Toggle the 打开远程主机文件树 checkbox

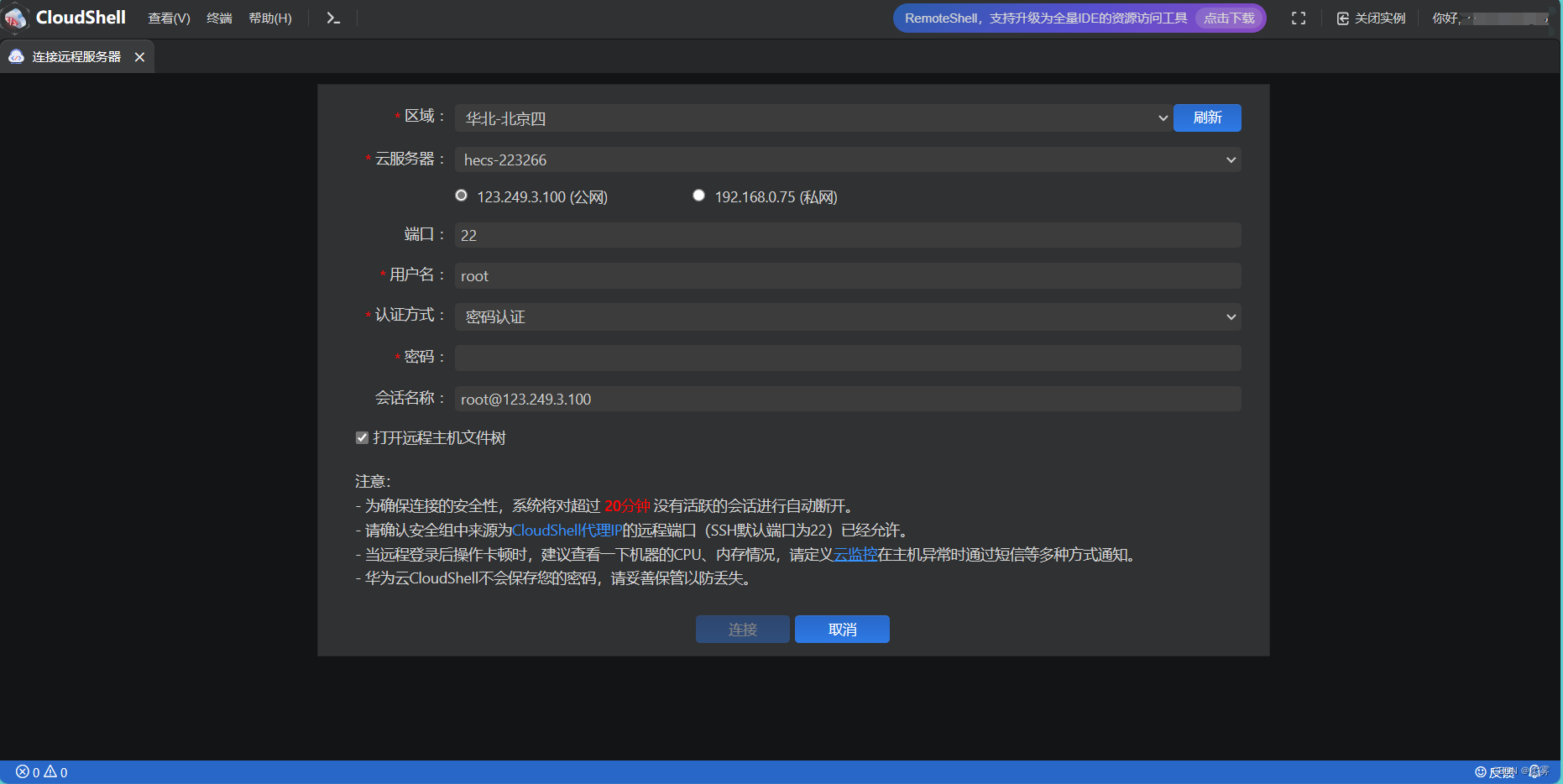[362, 437]
